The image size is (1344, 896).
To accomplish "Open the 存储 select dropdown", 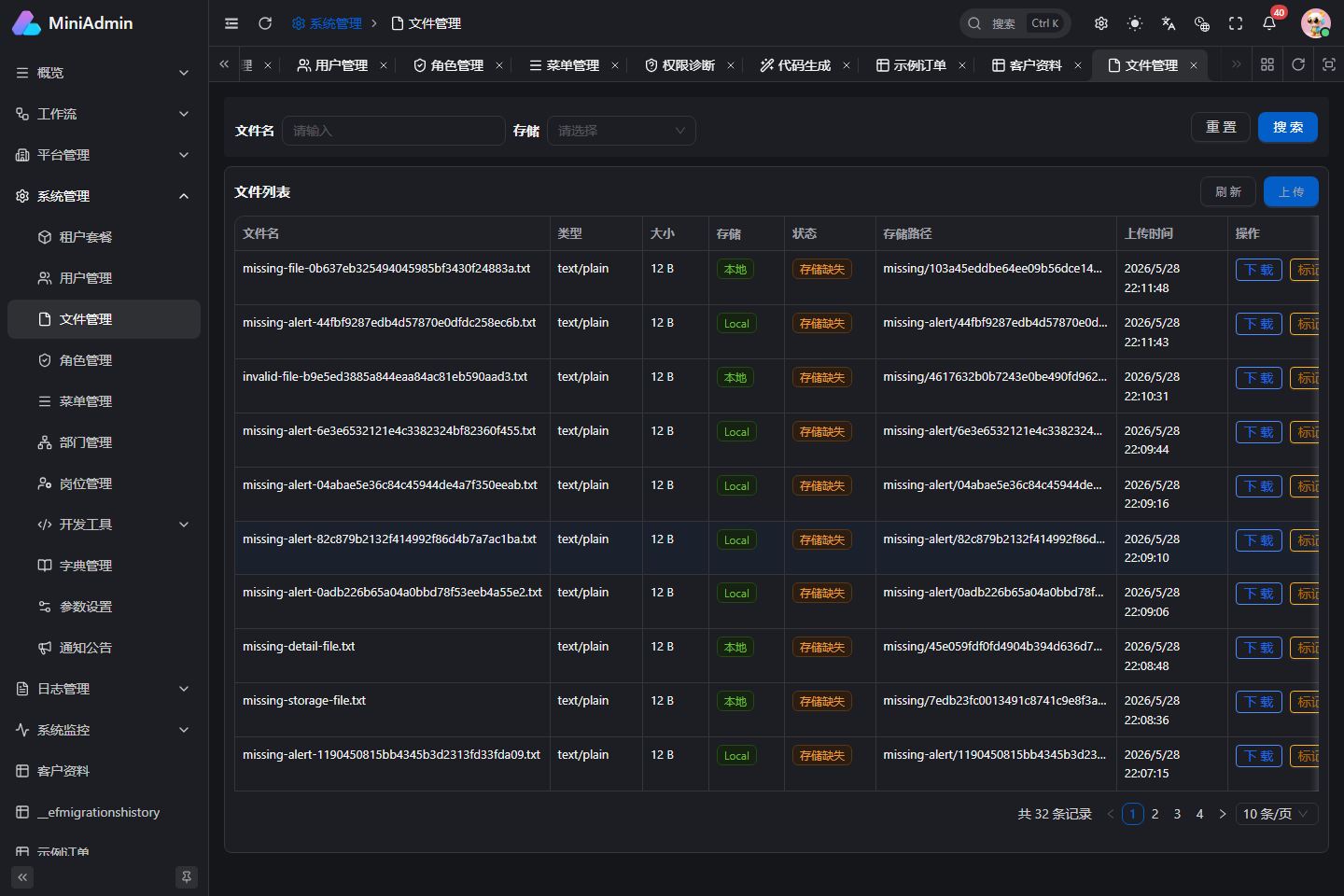I will (x=622, y=131).
